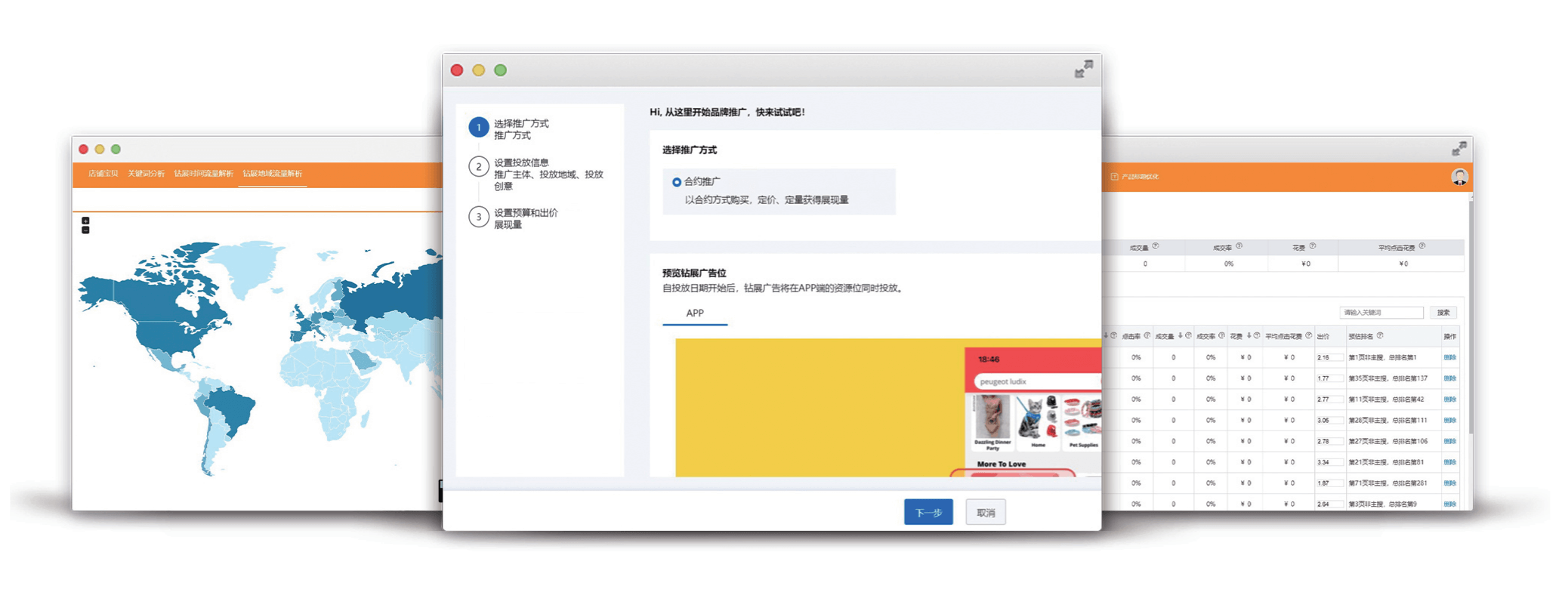Switch to the 关键词分析 tab

point(146,174)
